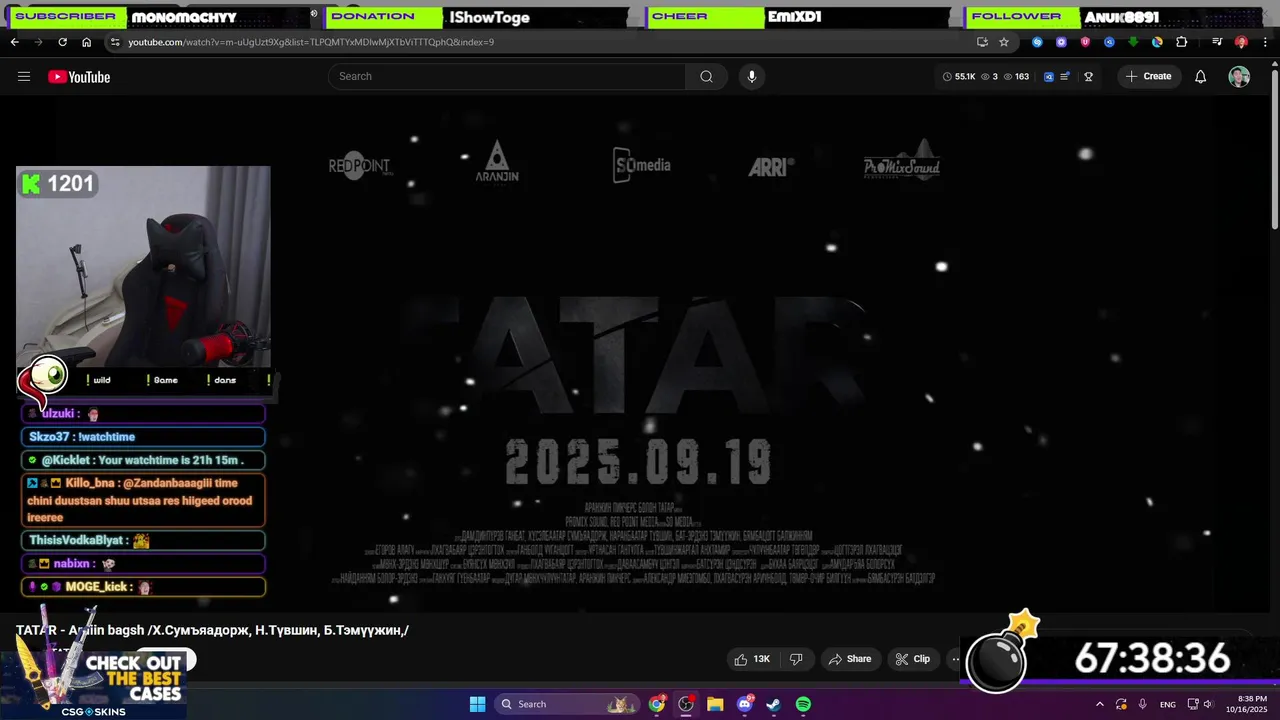Open OBS Studio from the taskbar

point(686,704)
